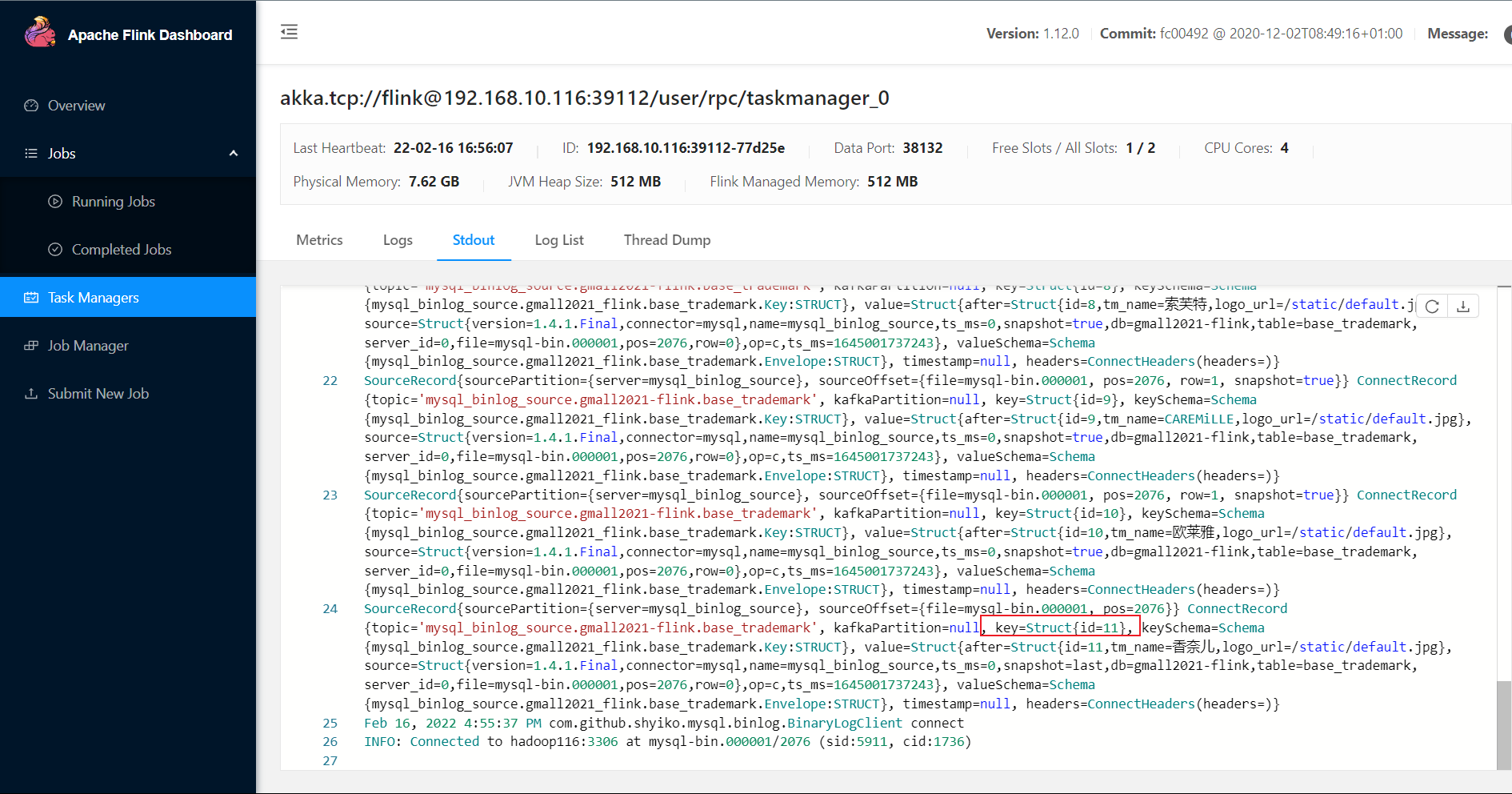Click the log viewer vertical scrollbar thumb
Viewport: 1512px width, 794px height.
tap(1504, 724)
